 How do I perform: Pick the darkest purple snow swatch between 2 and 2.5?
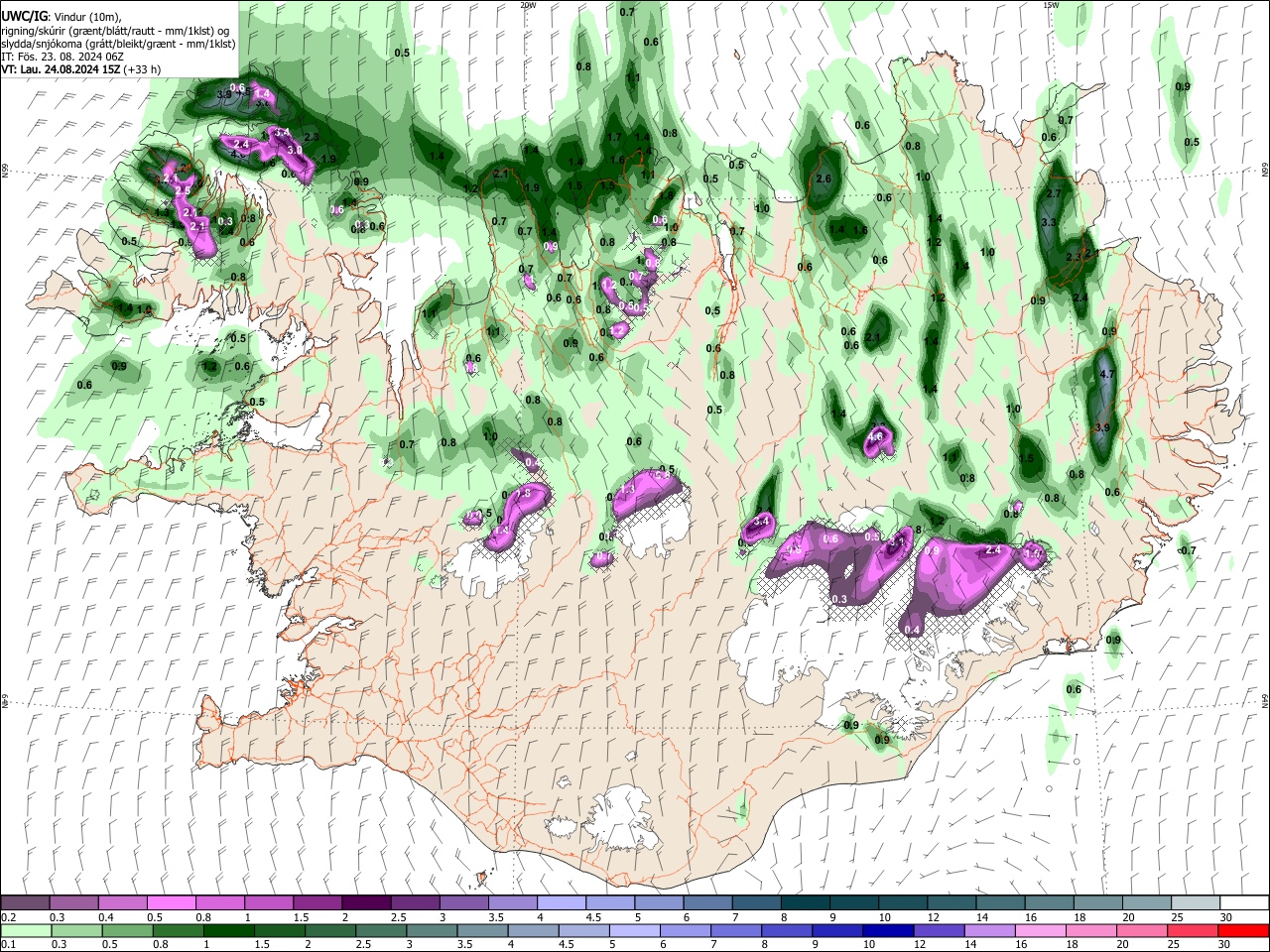pos(366,903)
